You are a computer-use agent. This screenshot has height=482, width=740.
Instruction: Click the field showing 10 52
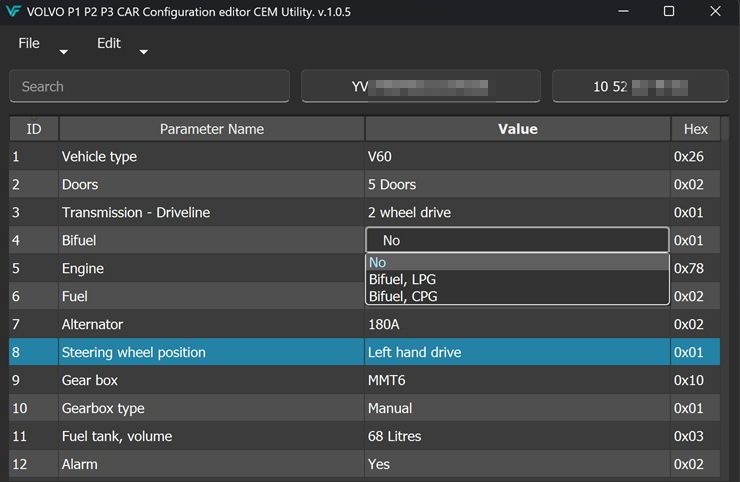[x=640, y=86]
